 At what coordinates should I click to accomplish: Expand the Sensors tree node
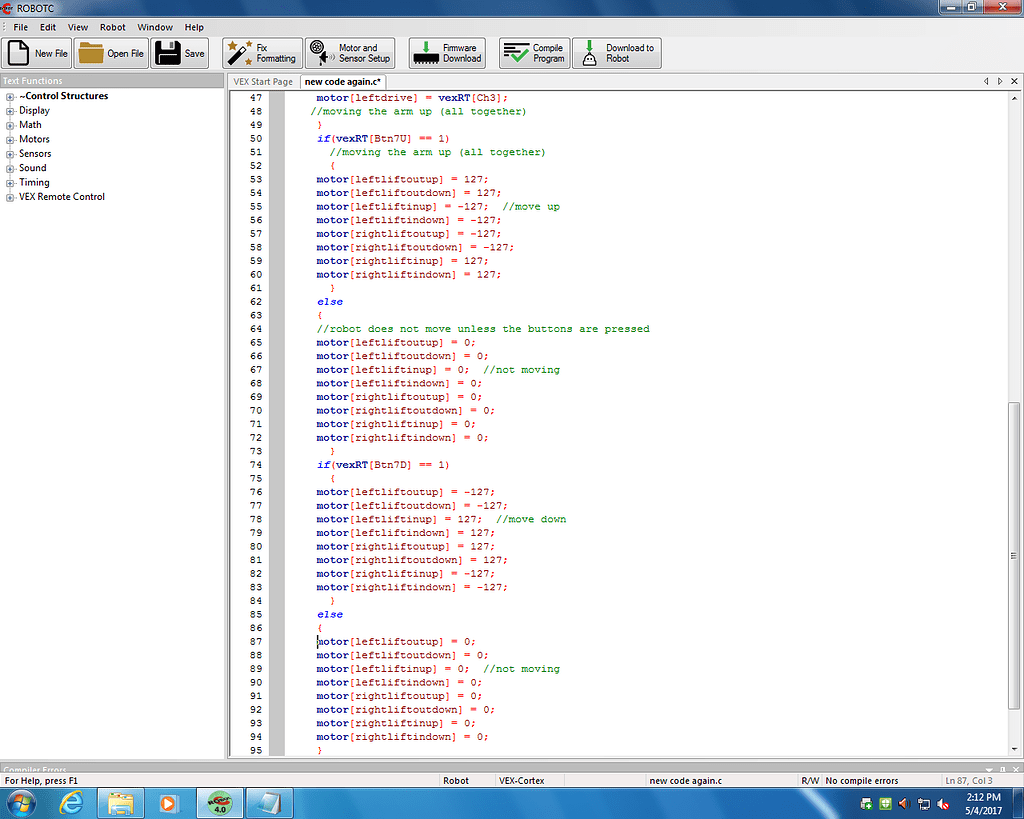(10, 154)
